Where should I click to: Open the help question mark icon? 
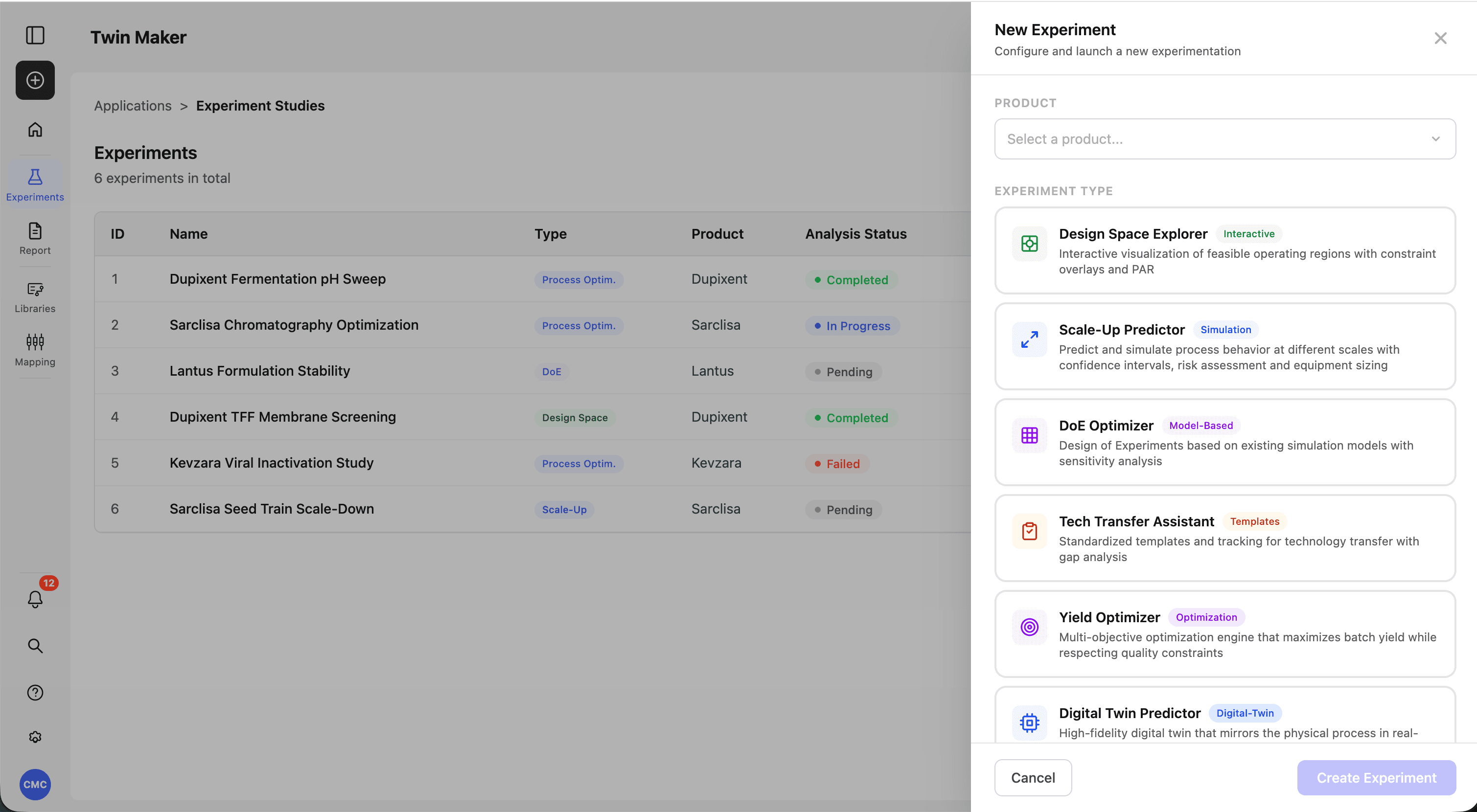35,692
